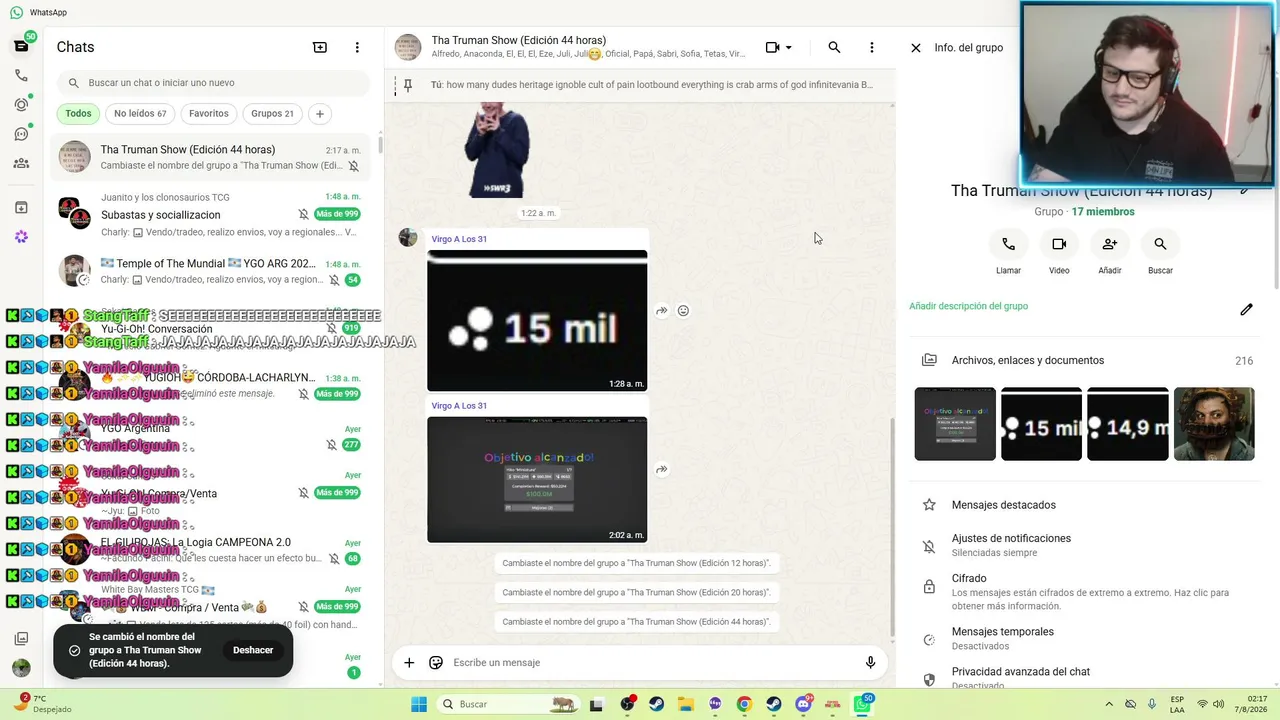Forward the Objetivo alcanzado image message

click(x=661, y=469)
